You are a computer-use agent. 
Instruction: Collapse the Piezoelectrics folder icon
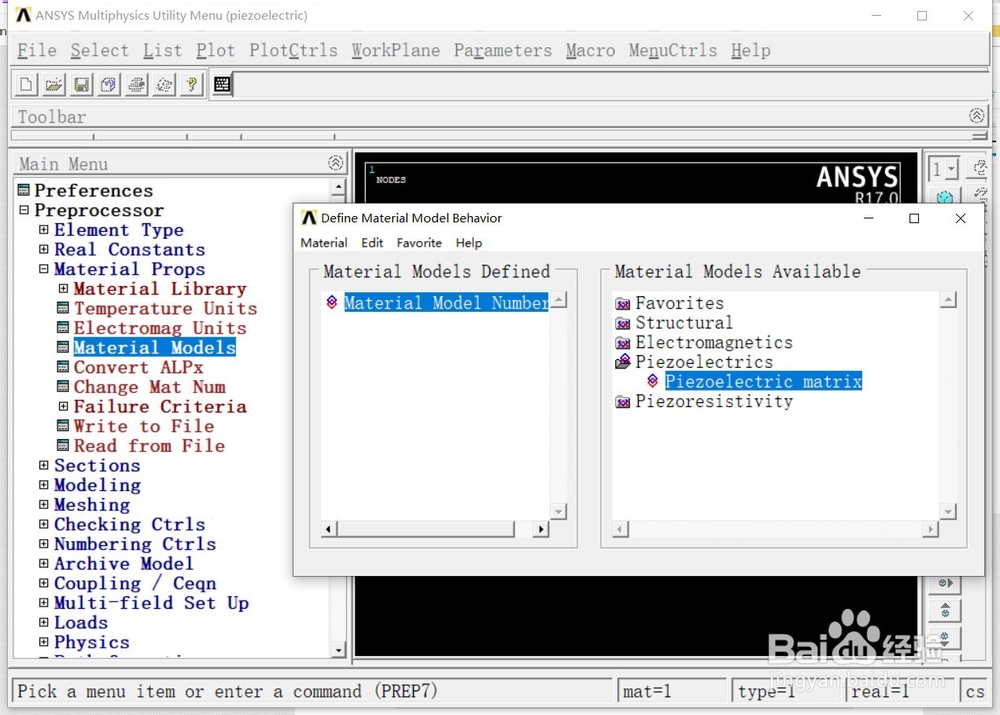click(623, 362)
